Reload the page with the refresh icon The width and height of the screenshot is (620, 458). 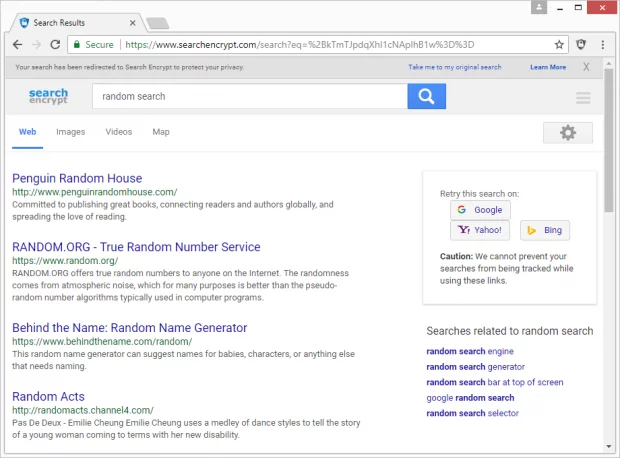pyautogui.click(x=55, y=45)
